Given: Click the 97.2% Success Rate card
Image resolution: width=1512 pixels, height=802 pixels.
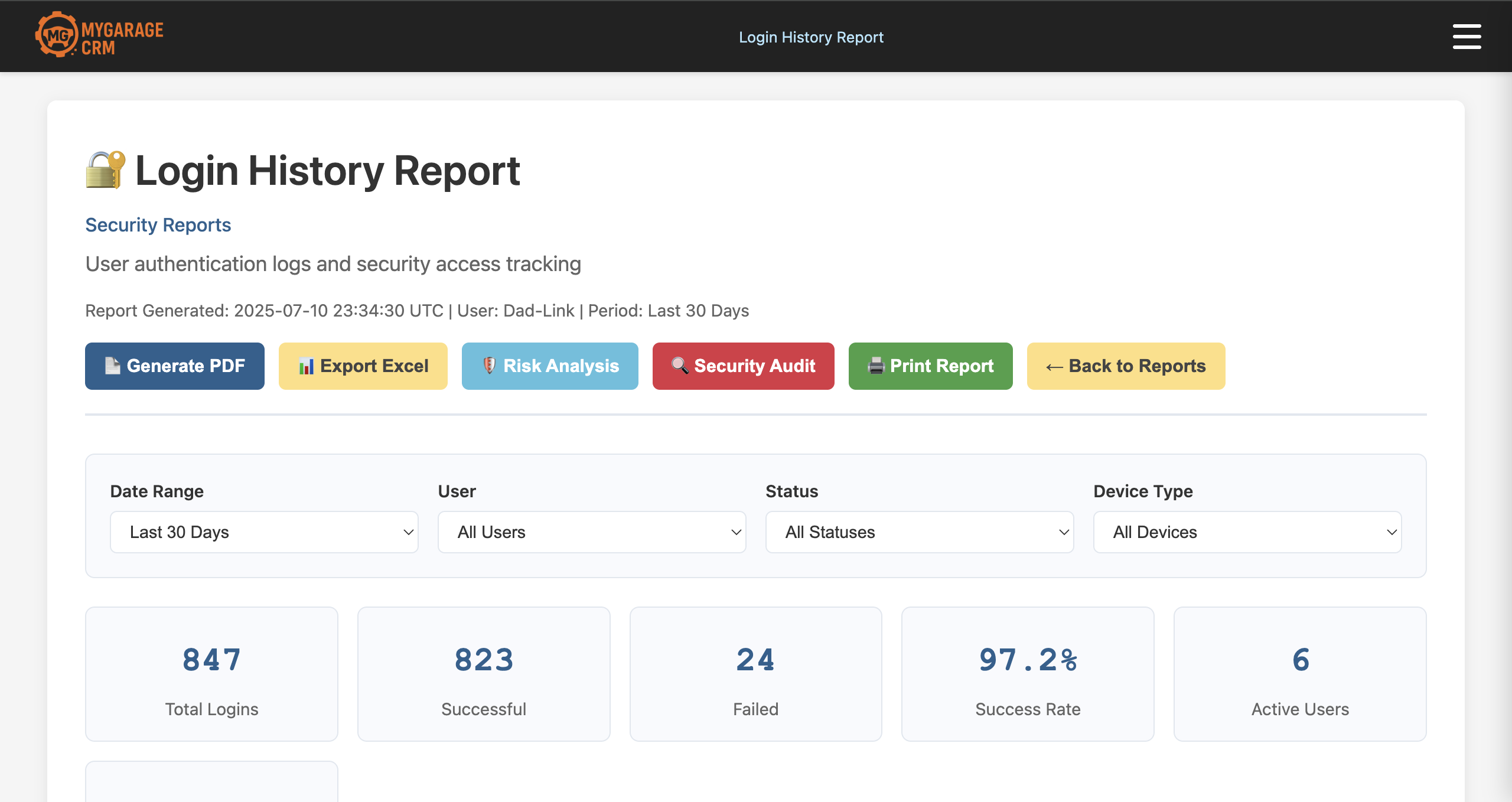Looking at the screenshot, I should point(1027,673).
